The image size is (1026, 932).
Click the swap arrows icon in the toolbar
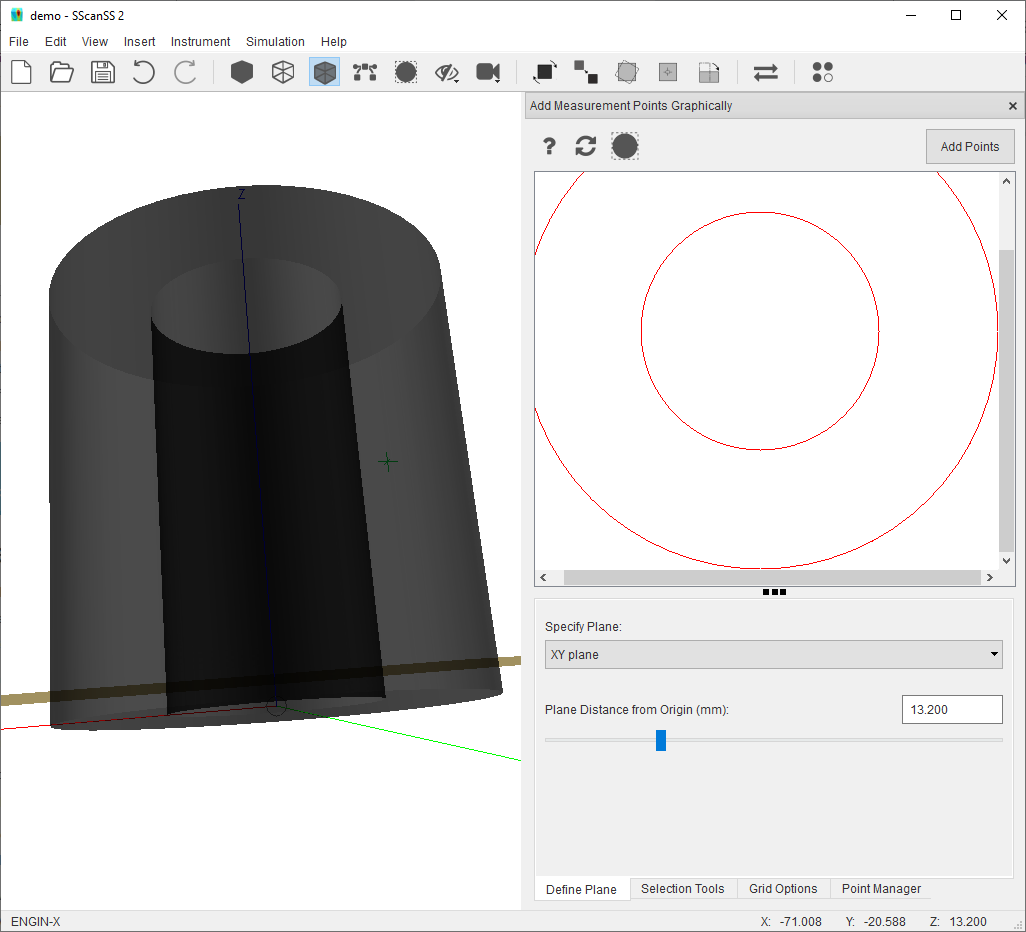point(765,72)
